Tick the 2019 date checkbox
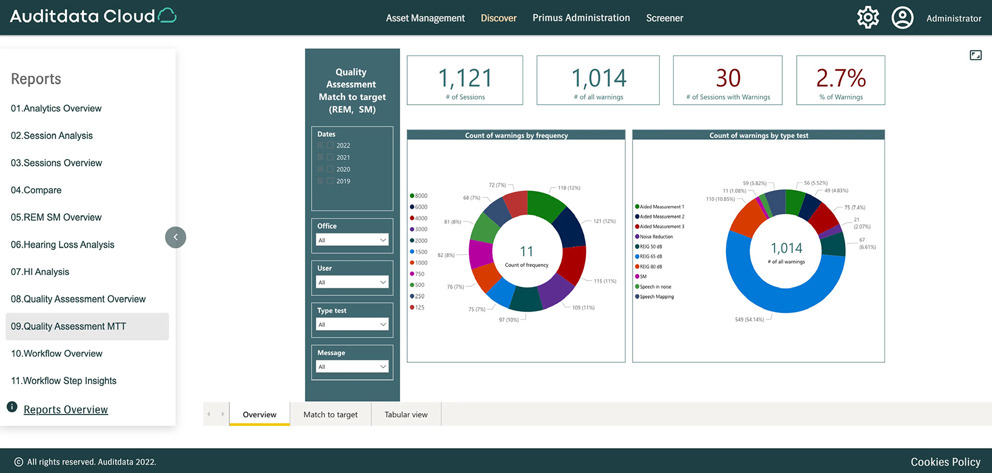 (330, 181)
